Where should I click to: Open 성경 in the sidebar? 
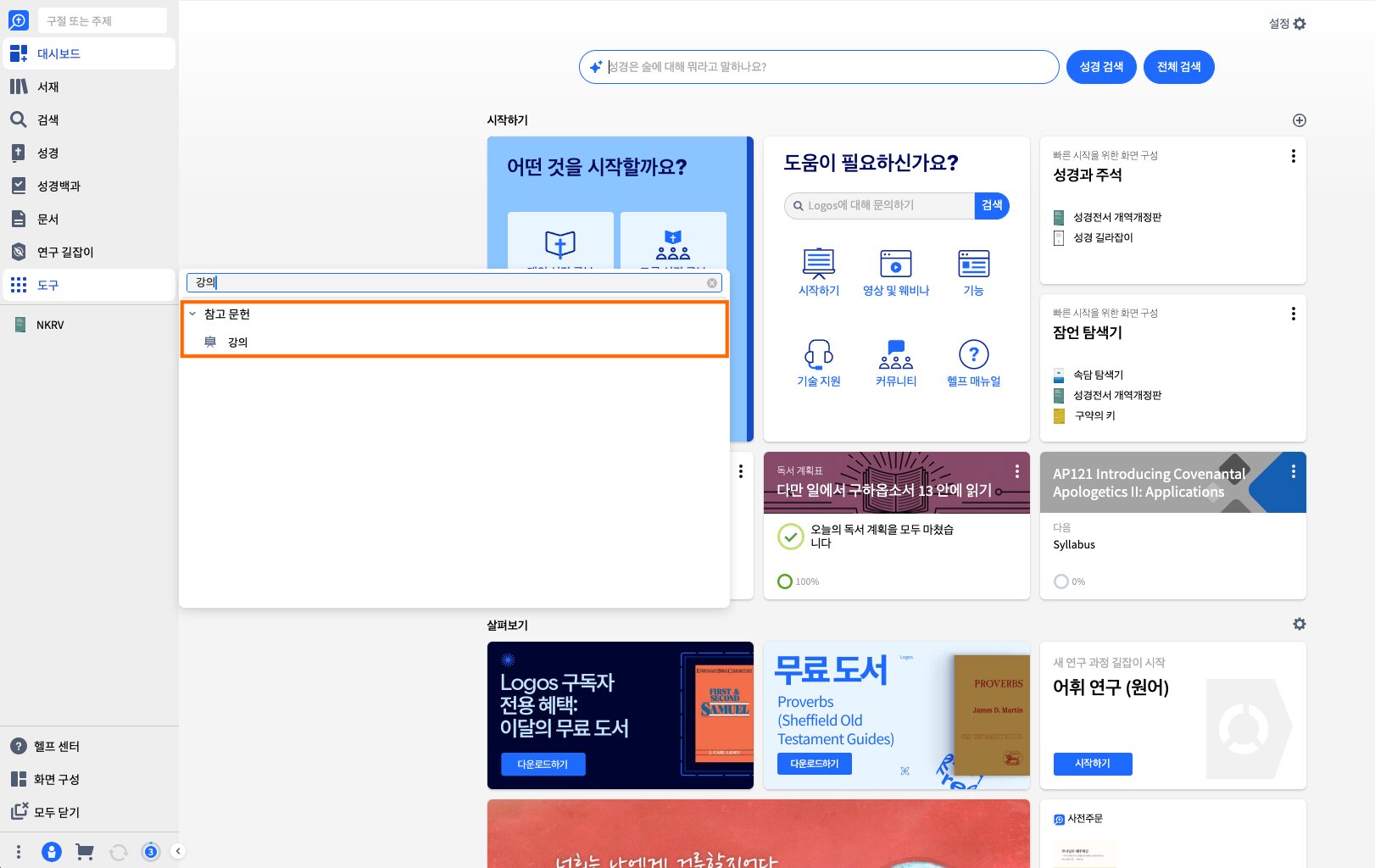tap(88, 153)
